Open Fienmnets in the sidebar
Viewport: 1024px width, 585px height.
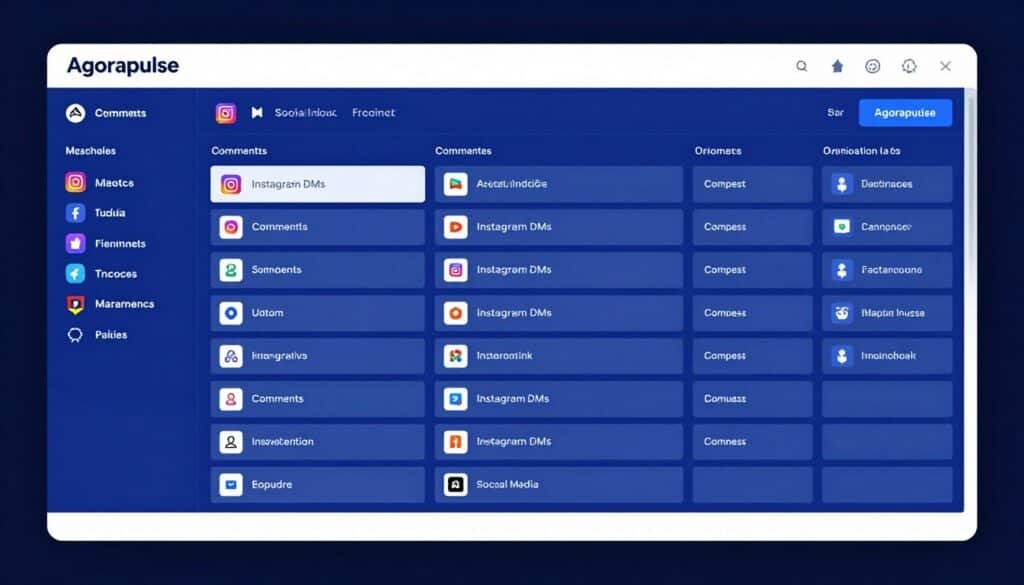120,244
